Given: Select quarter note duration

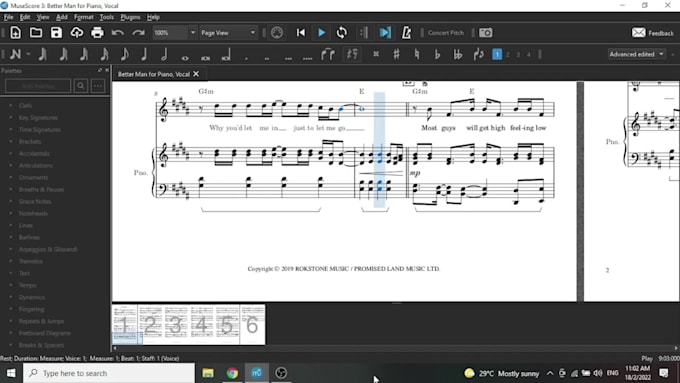Looking at the screenshot, I should tap(144, 54).
